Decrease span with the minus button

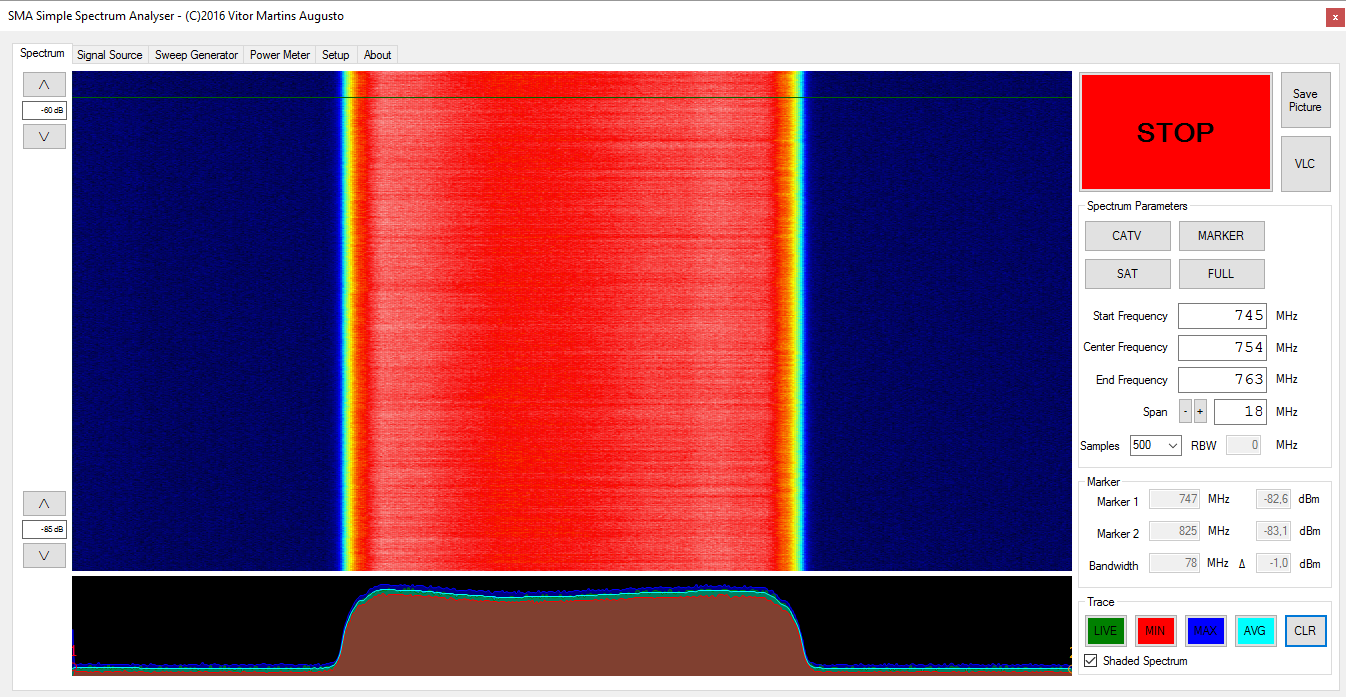pos(1185,412)
